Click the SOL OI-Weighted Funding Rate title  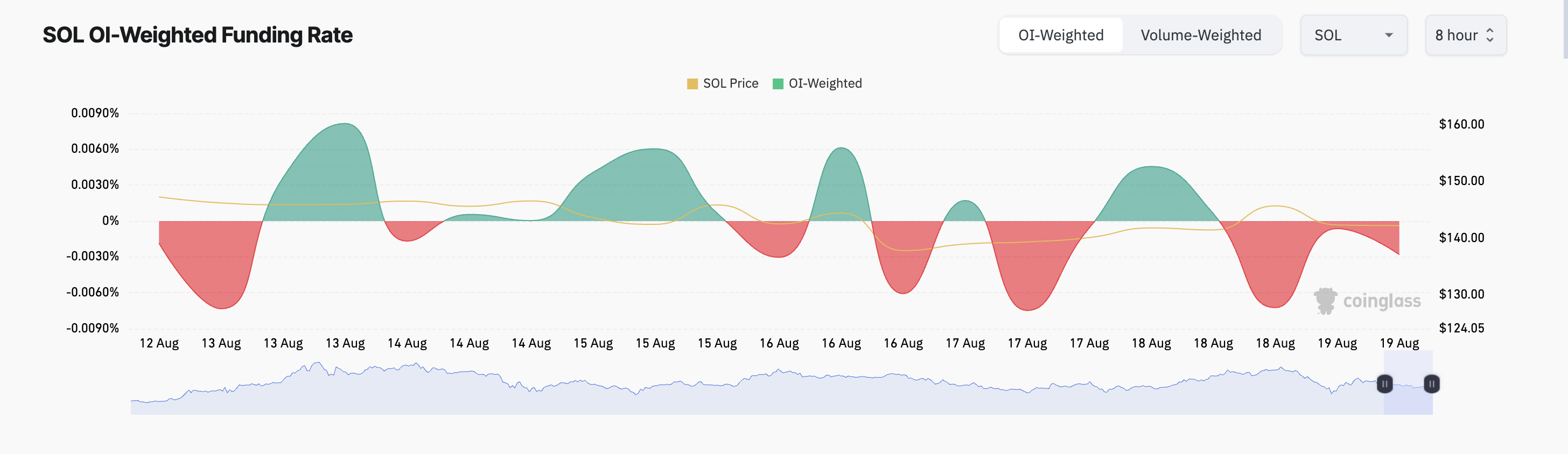[197, 36]
